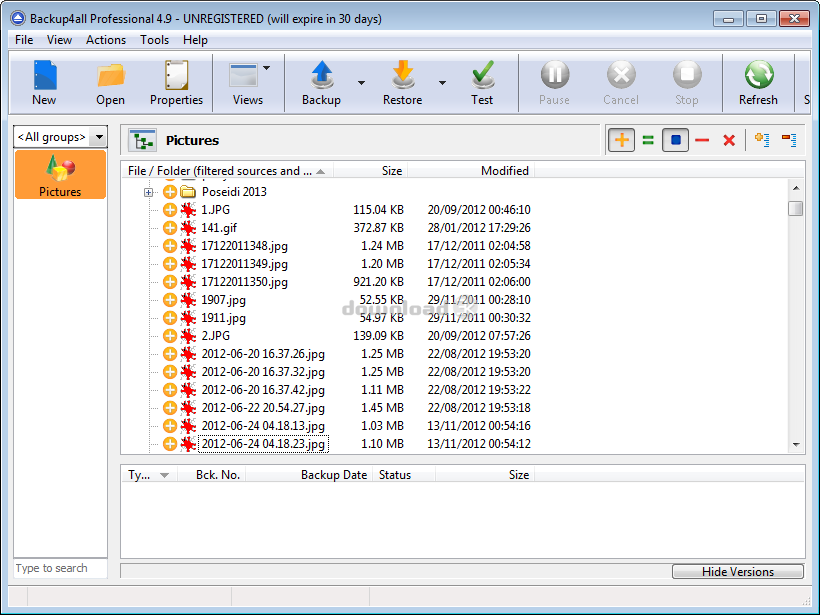Click the image icon of 141.gif
Screen dimensions: 820x615
click(x=188, y=228)
